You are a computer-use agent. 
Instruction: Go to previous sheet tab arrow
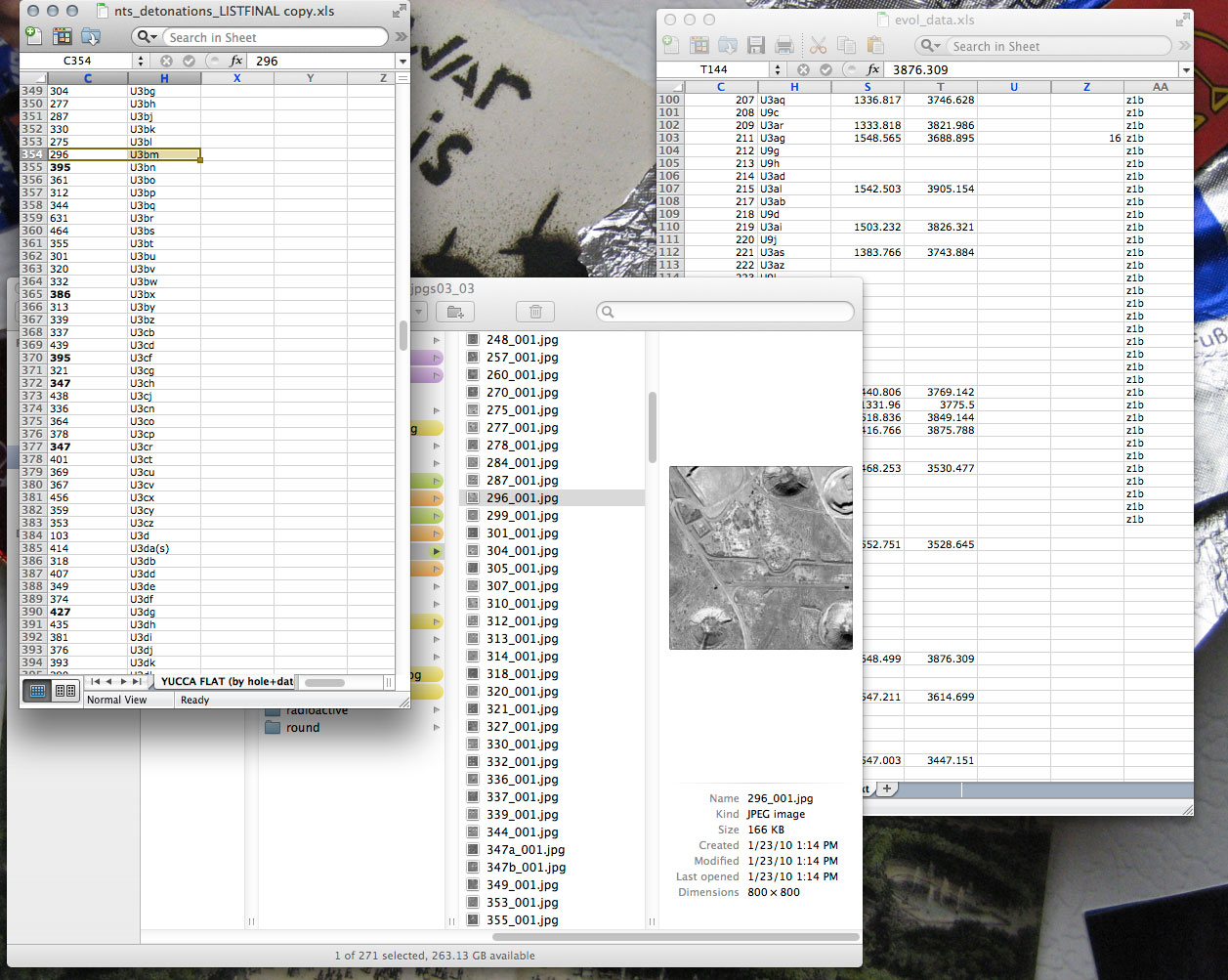[x=109, y=682]
